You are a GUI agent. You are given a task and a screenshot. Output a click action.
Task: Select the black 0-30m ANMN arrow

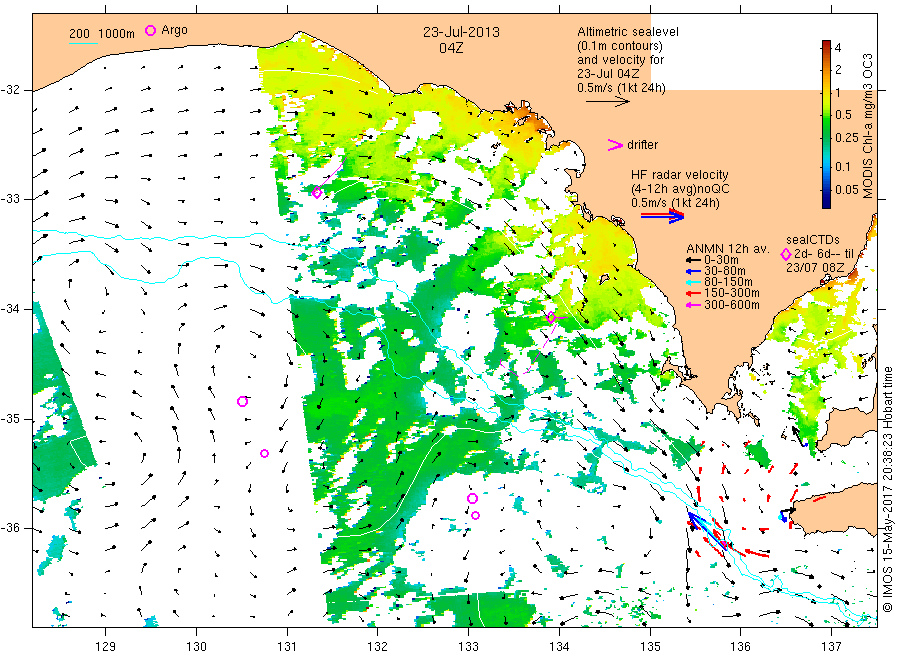tap(693, 260)
